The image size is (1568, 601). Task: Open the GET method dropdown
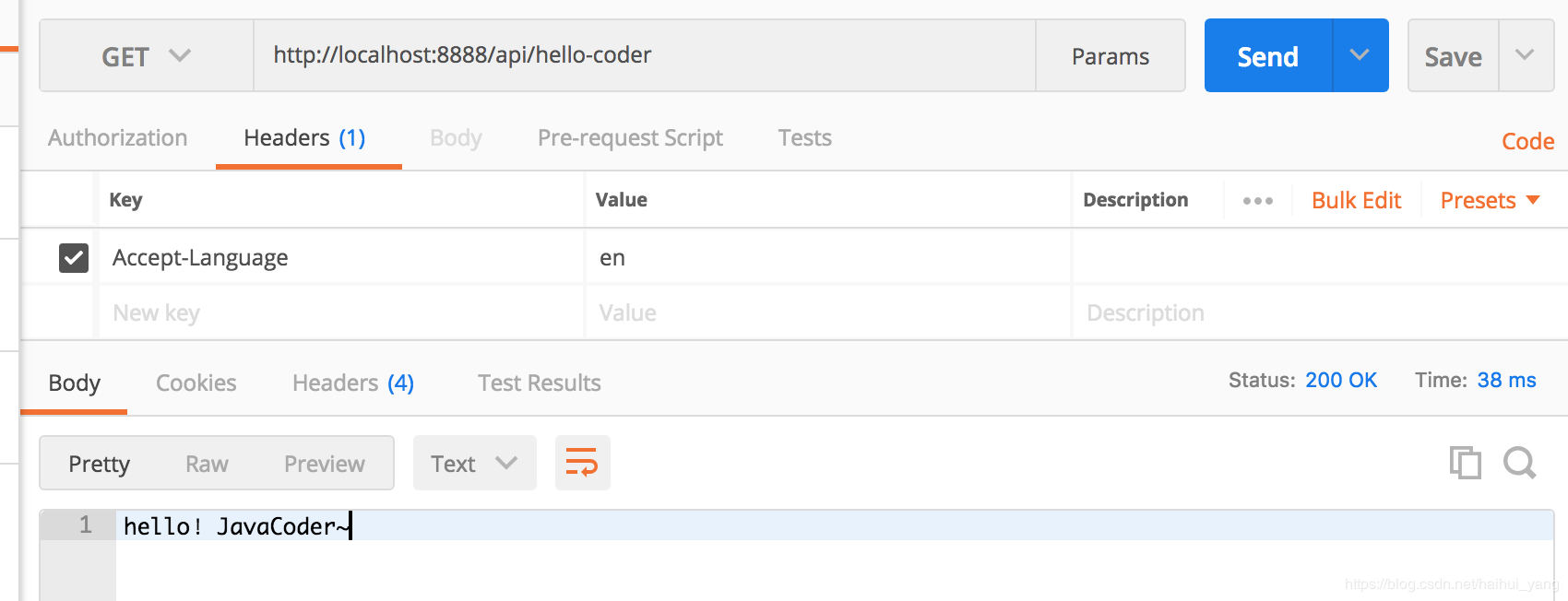click(x=146, y=56)
